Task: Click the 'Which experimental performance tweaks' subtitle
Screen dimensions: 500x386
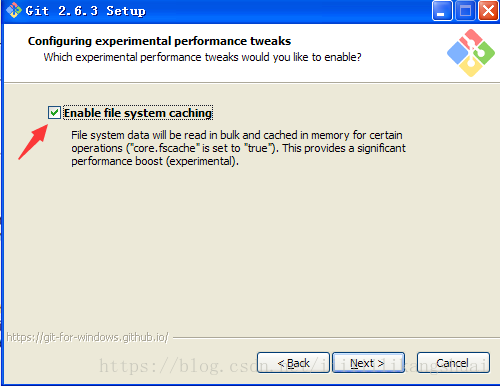Action: pyautogui.click(x=202, y=57)
